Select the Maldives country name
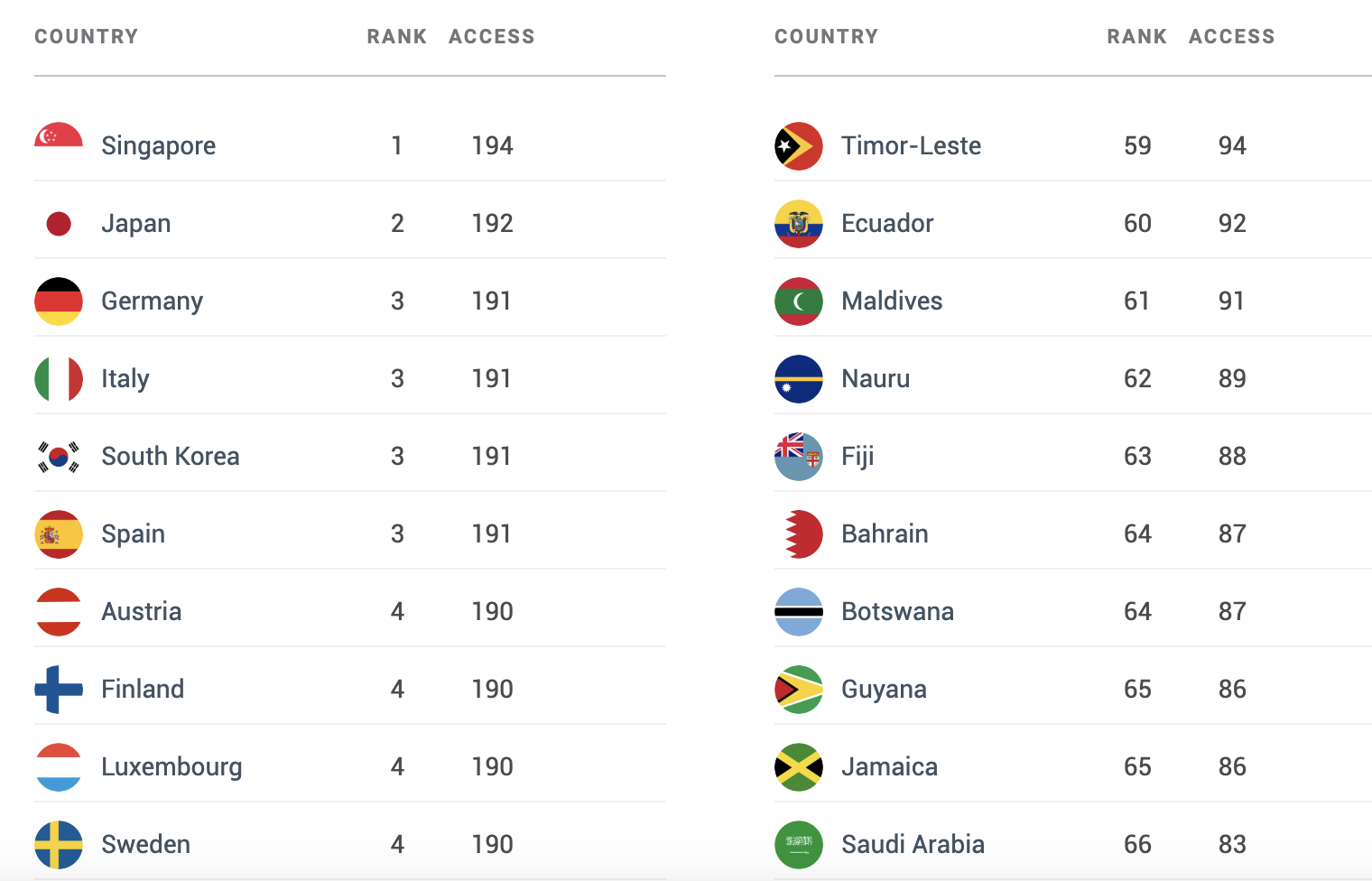 tap(892, 301)
